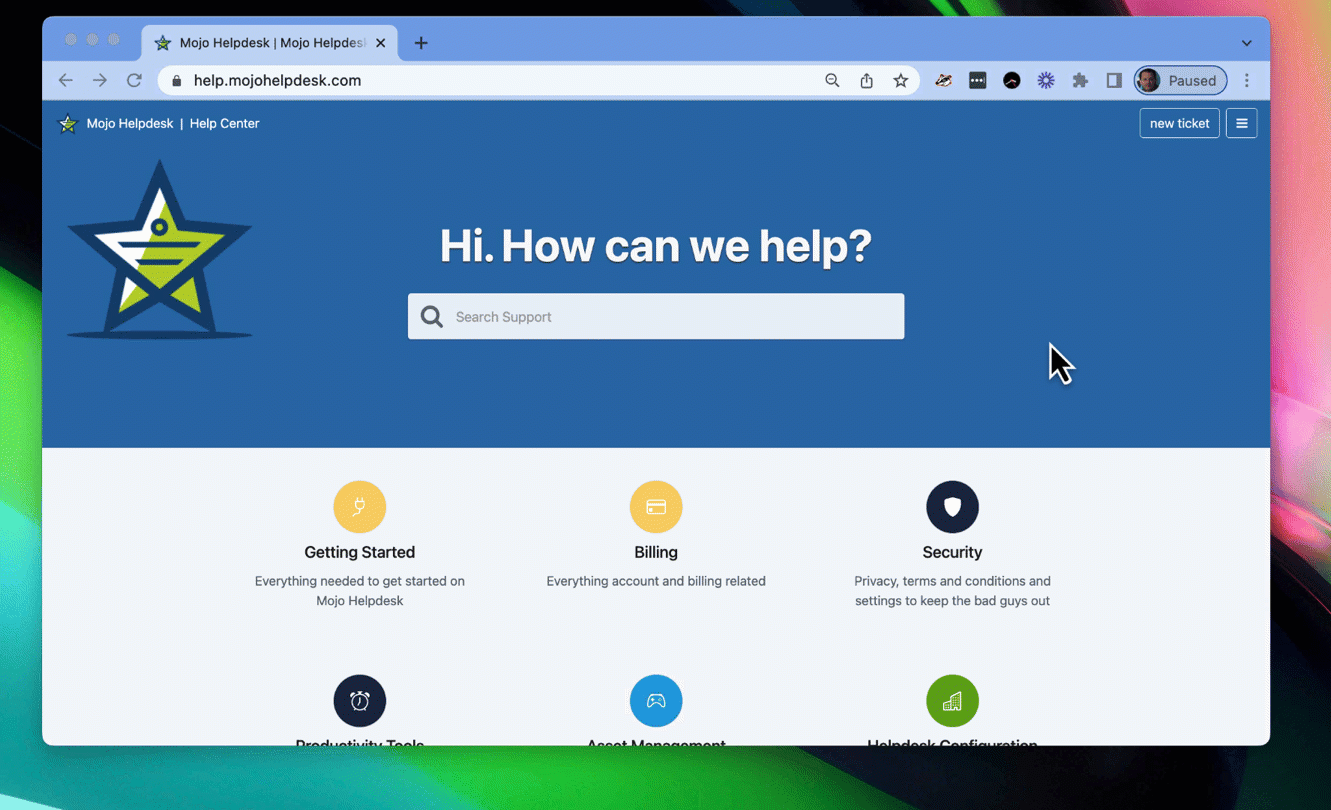The width and height of the screenshot is (1331, 810).
Task: Click 'Everything account and billing related' text
Action: [x=656, y=581]
